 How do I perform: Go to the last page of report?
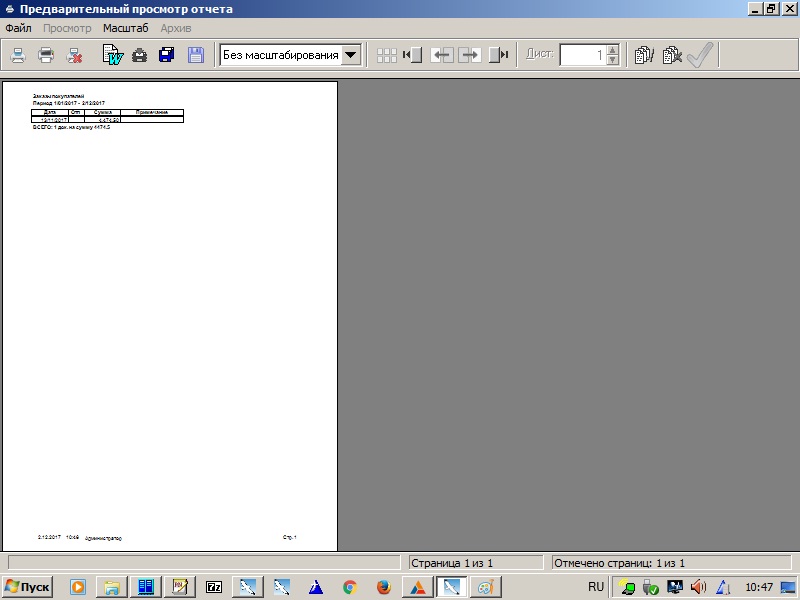(499, 55)
